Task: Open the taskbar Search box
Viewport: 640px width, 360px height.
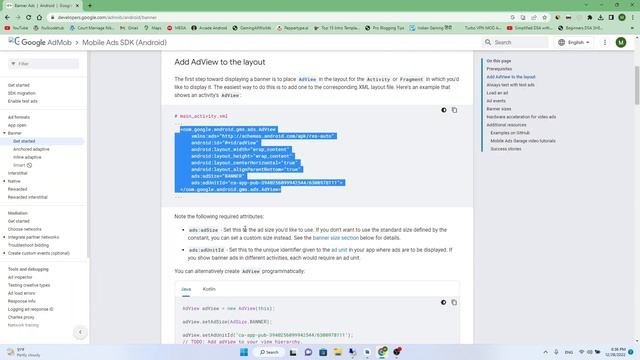Action: tap(269, 352)
